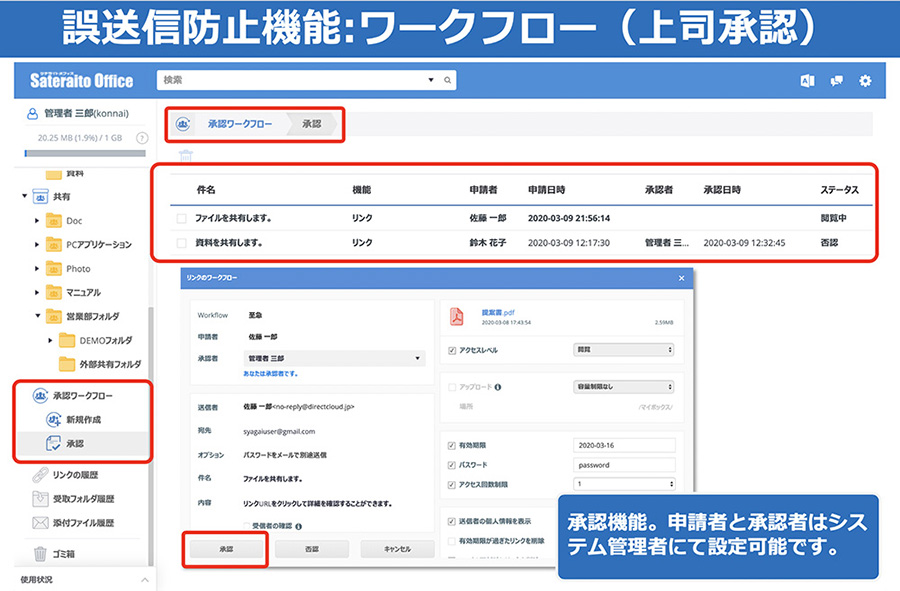Click the trash delete icon above the table
This screenshot has width=900, height=591.
(186, 155)
